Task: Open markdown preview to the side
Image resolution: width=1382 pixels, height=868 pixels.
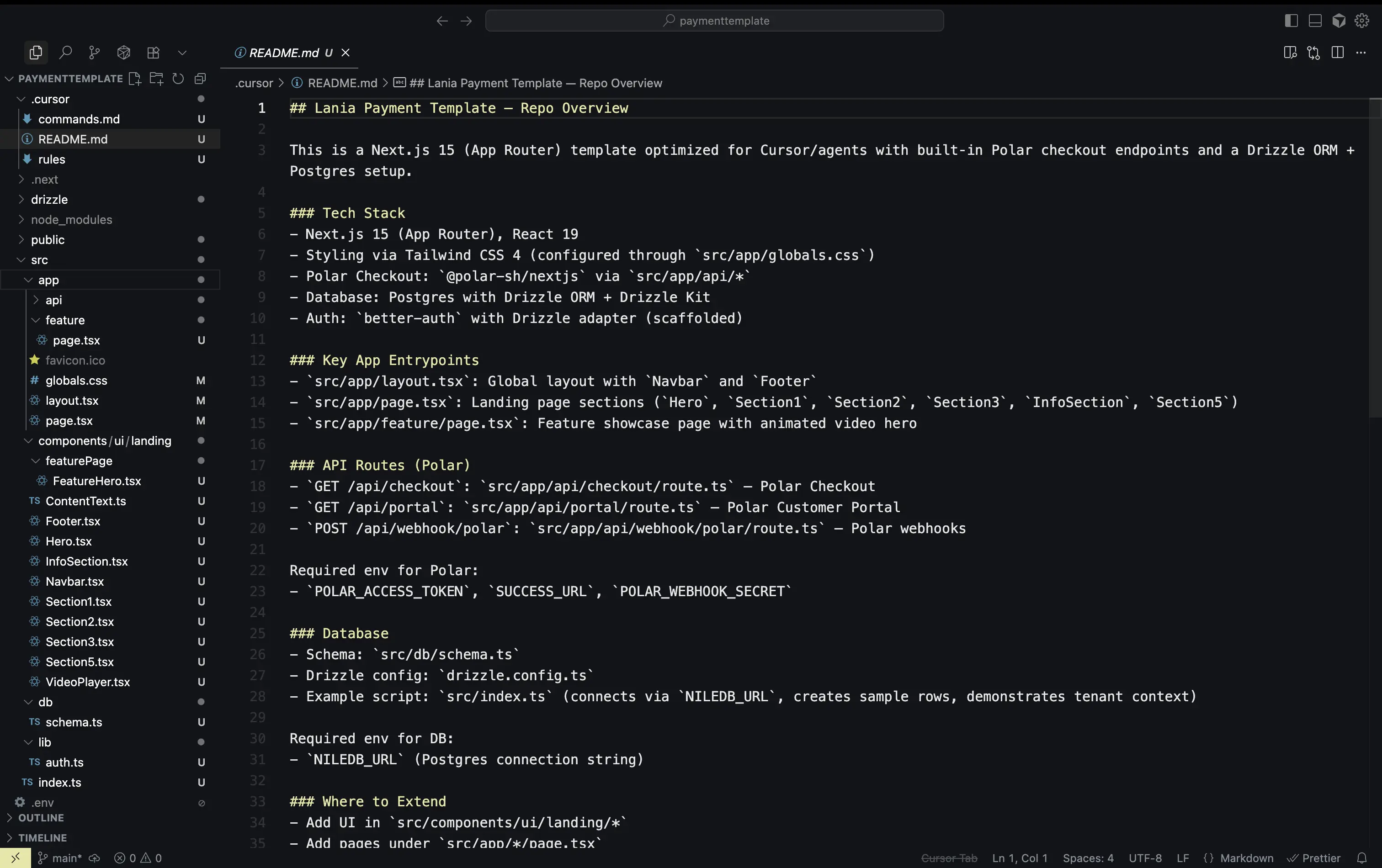Action: [1290, 53]
